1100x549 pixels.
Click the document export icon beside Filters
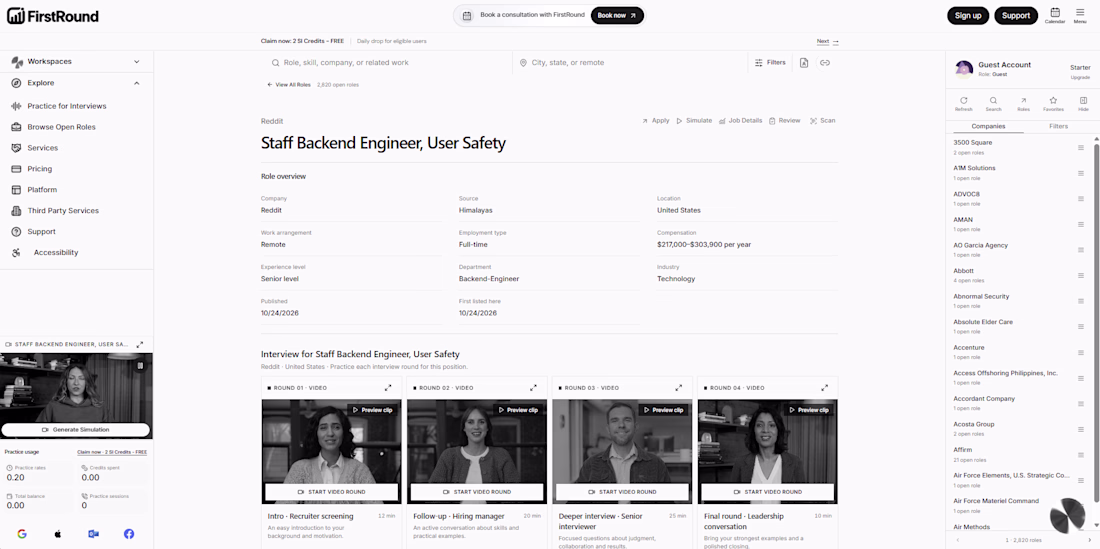(x=804, y=62)
